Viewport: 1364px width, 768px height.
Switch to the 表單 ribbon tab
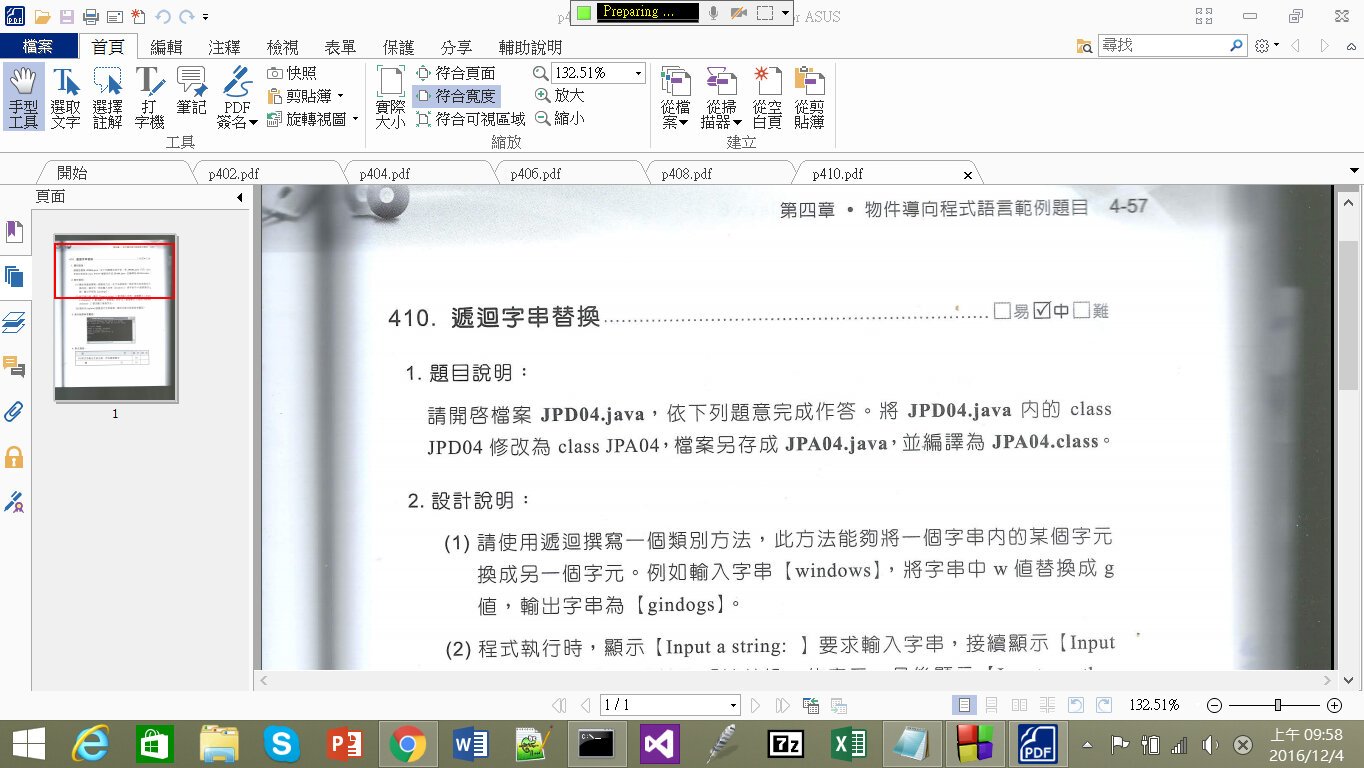pos(340,47)
